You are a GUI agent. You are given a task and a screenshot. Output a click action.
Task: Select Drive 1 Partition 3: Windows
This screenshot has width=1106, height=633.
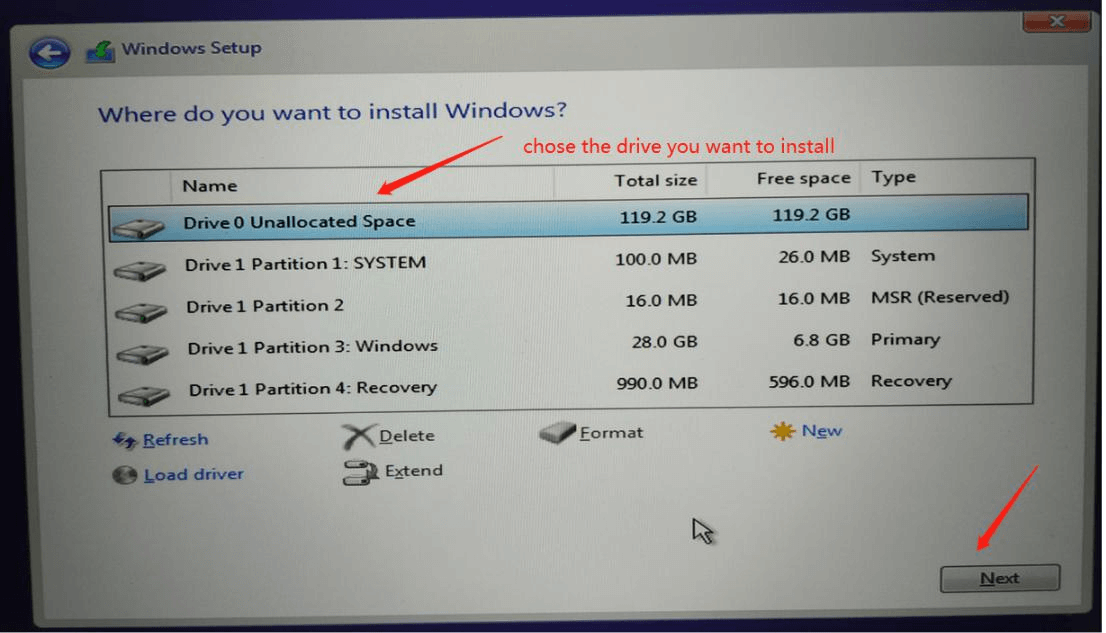571,344
